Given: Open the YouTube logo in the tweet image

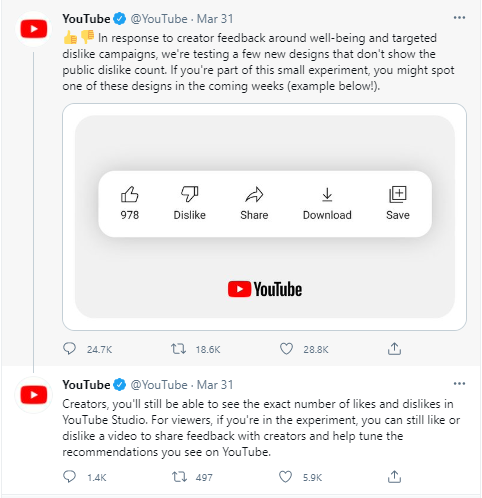Looking at the screenshot, I should coord(265,289).
